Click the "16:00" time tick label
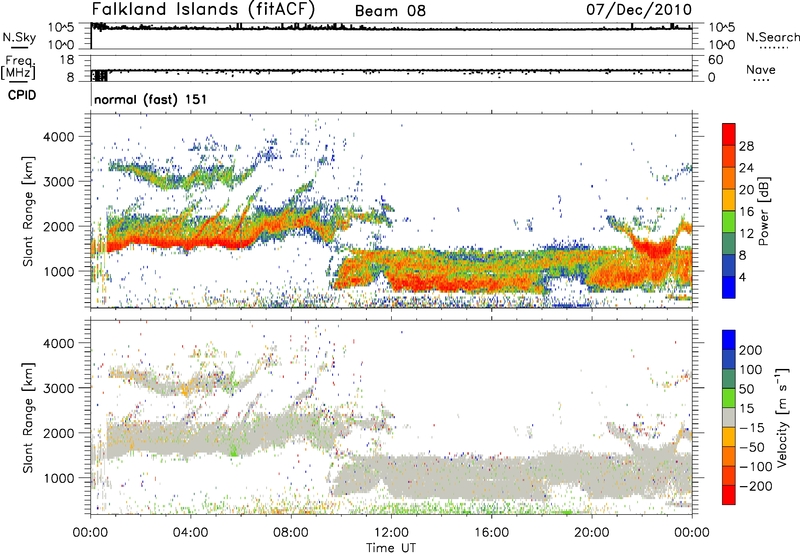The image size is (800, 554). pos(491,533)
